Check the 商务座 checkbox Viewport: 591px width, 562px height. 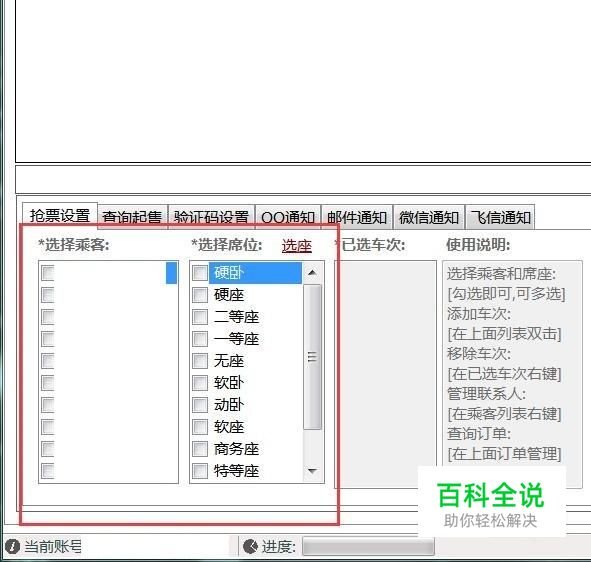(x=200, y=449)
